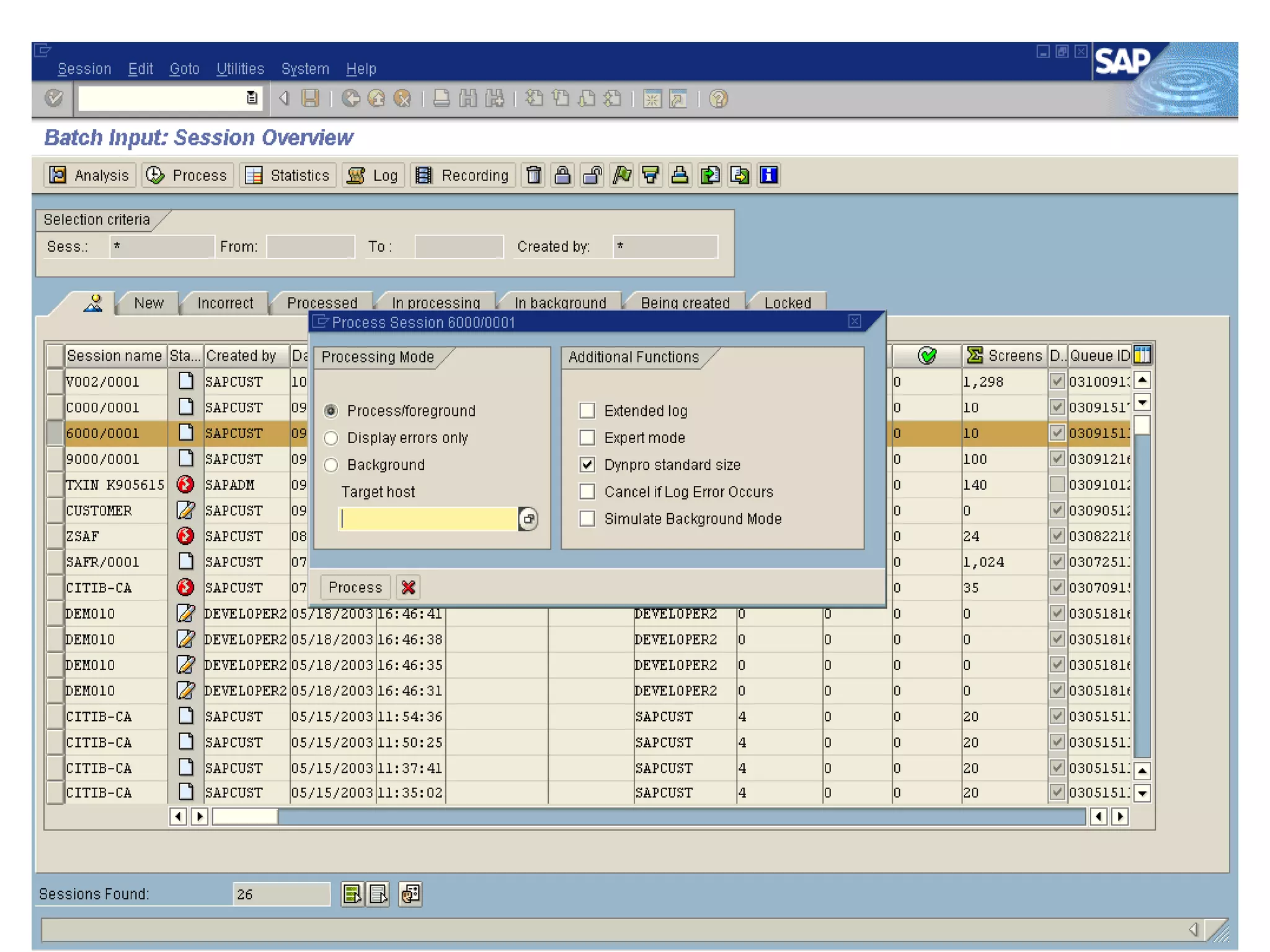Click the red X cancel icon in dialog
1270x952 pixels.
pos(408,587)
